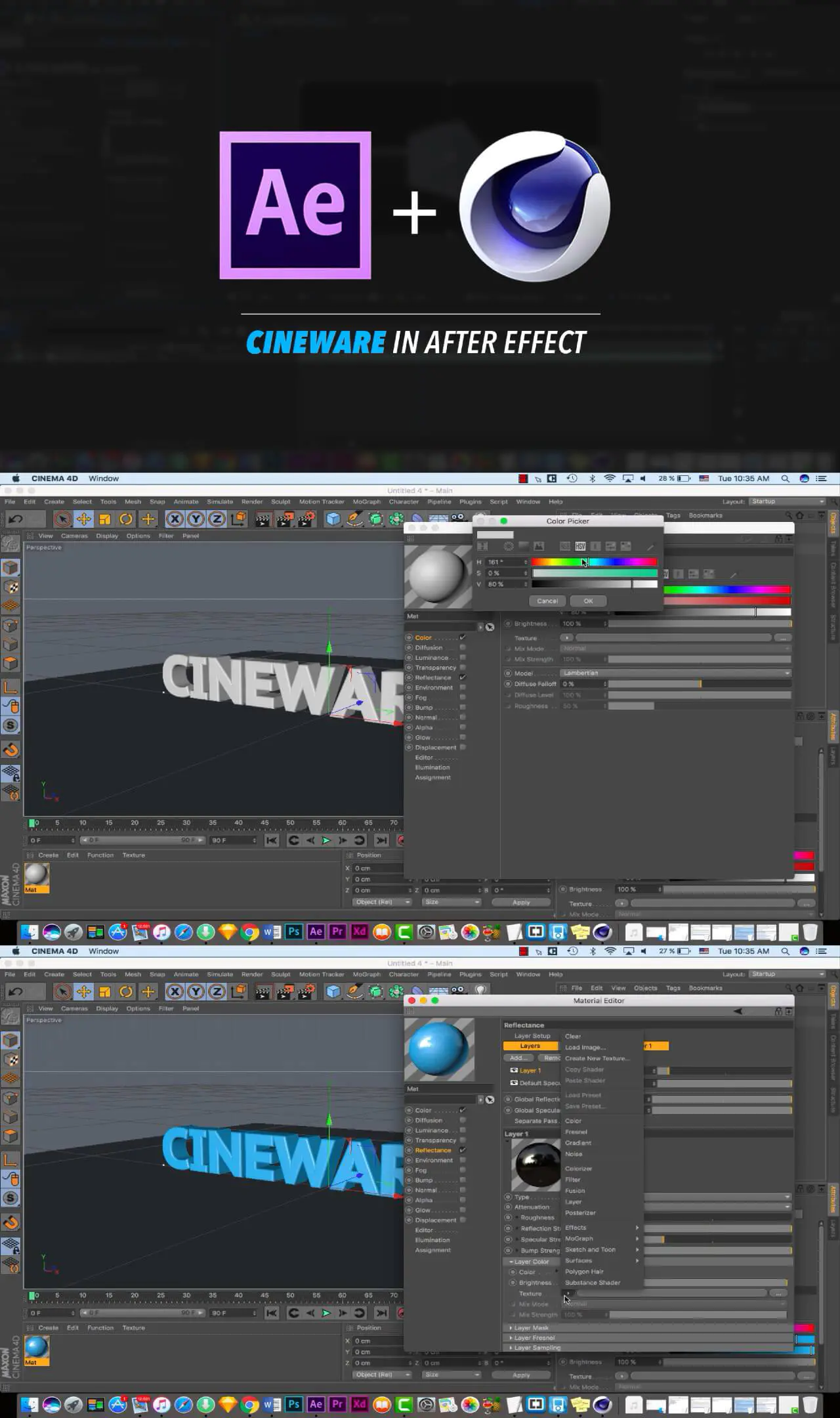Select the Rotate tool in the upper screenshot toolbar

[x=126, y=519]
